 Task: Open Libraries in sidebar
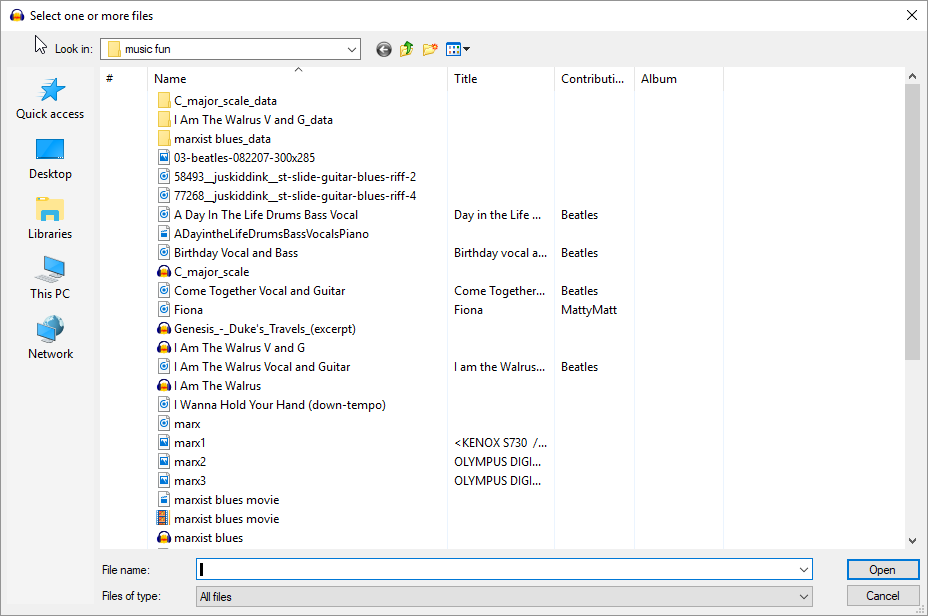[x=50, y=218]
